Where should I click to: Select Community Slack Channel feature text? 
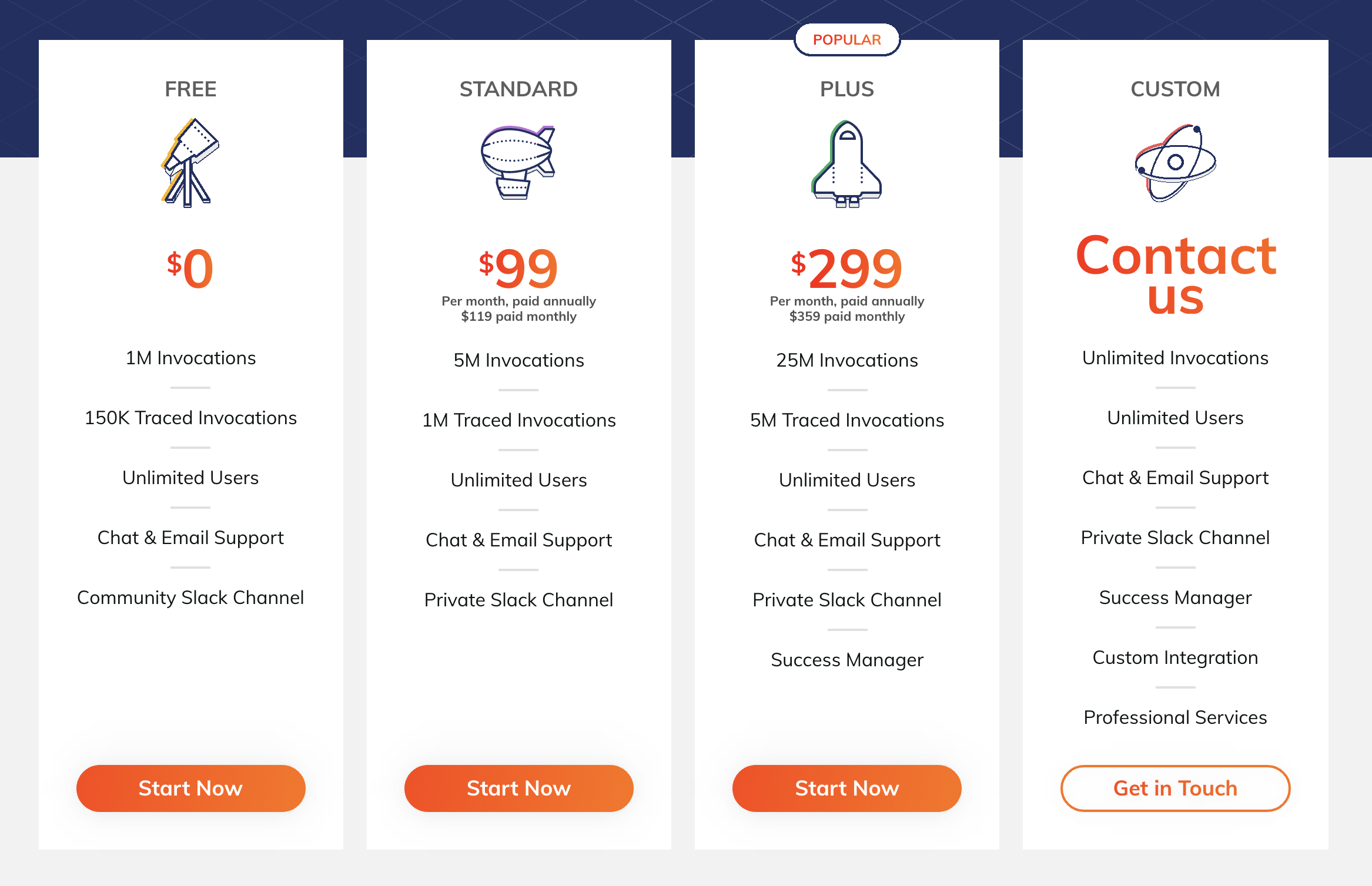click(190, 598)
